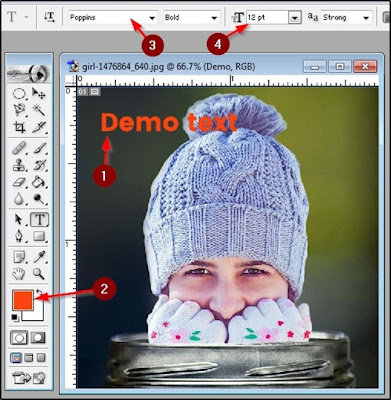
Task: Select the Pen tool
Action: (x=19, y=236)
